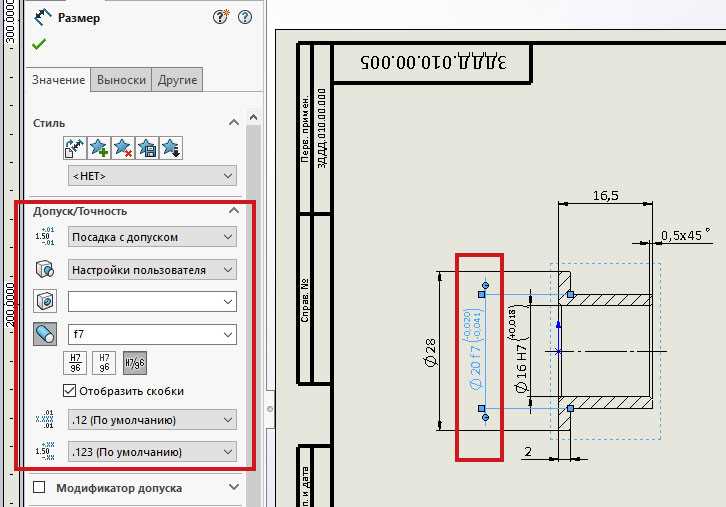This screenshot has width=726, height=507.
Task: Click the unit precision icon left of .12
Action: (x=45, y=419)
